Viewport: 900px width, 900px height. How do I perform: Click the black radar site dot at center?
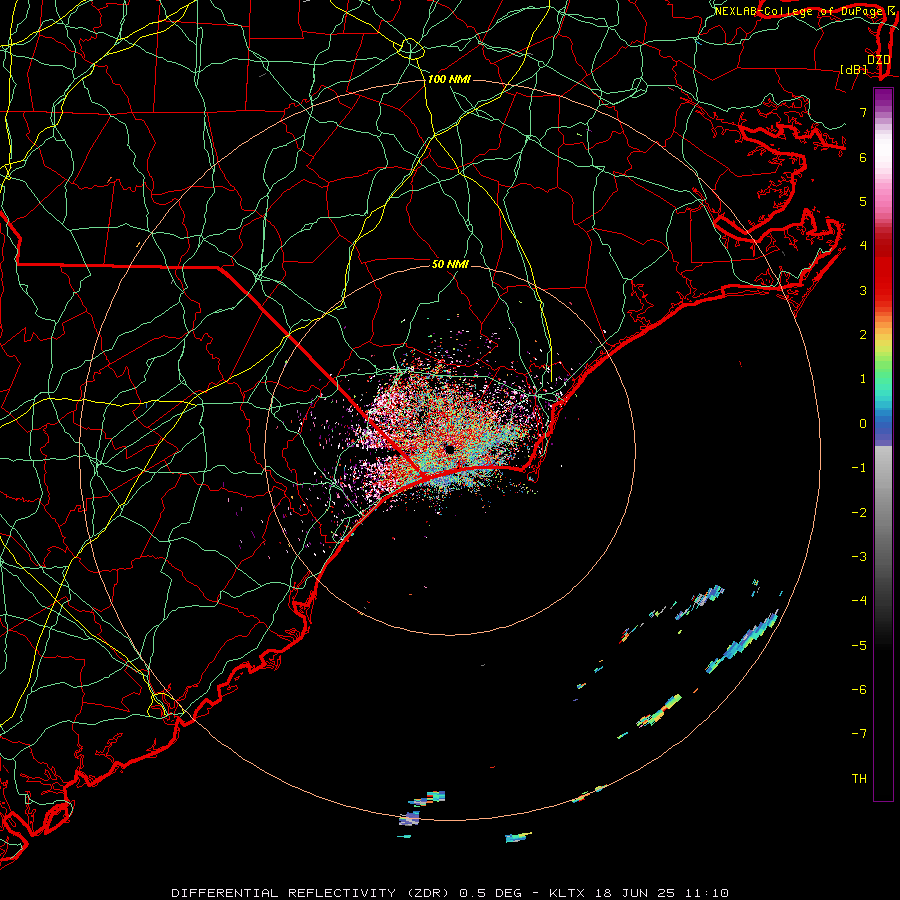449,449
